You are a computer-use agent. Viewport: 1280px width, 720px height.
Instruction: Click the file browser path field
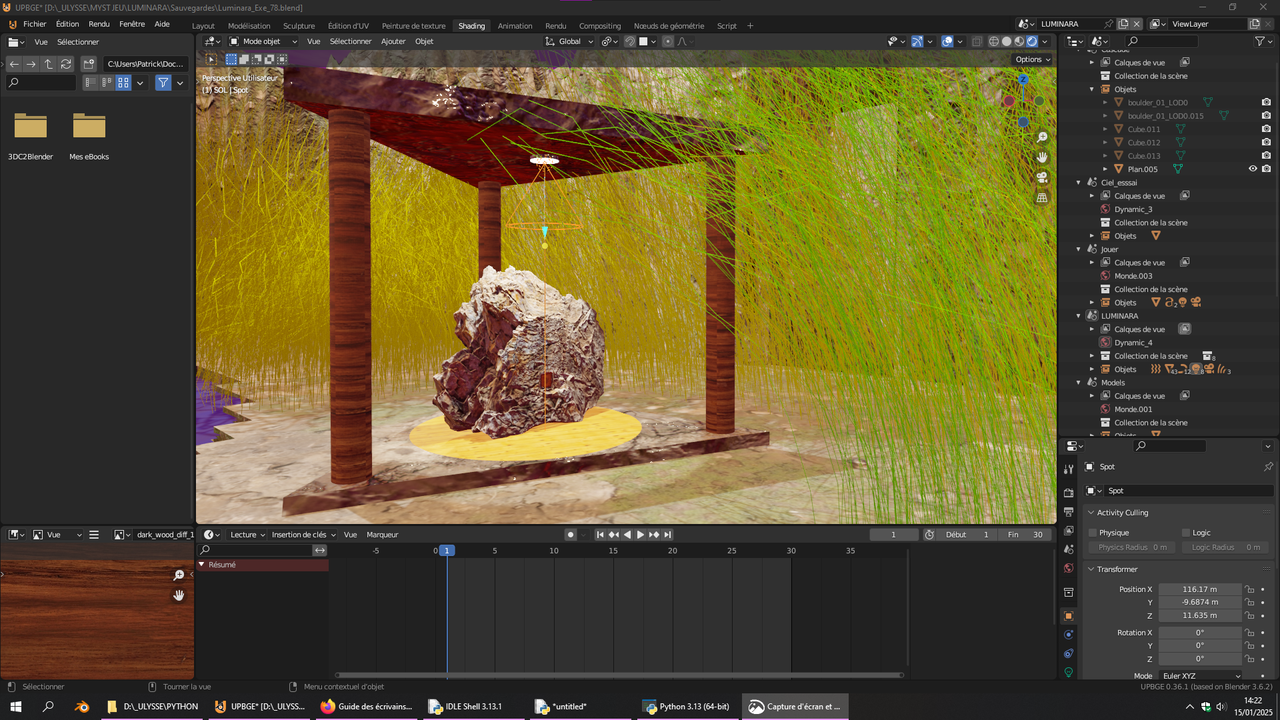pos(145,64)
